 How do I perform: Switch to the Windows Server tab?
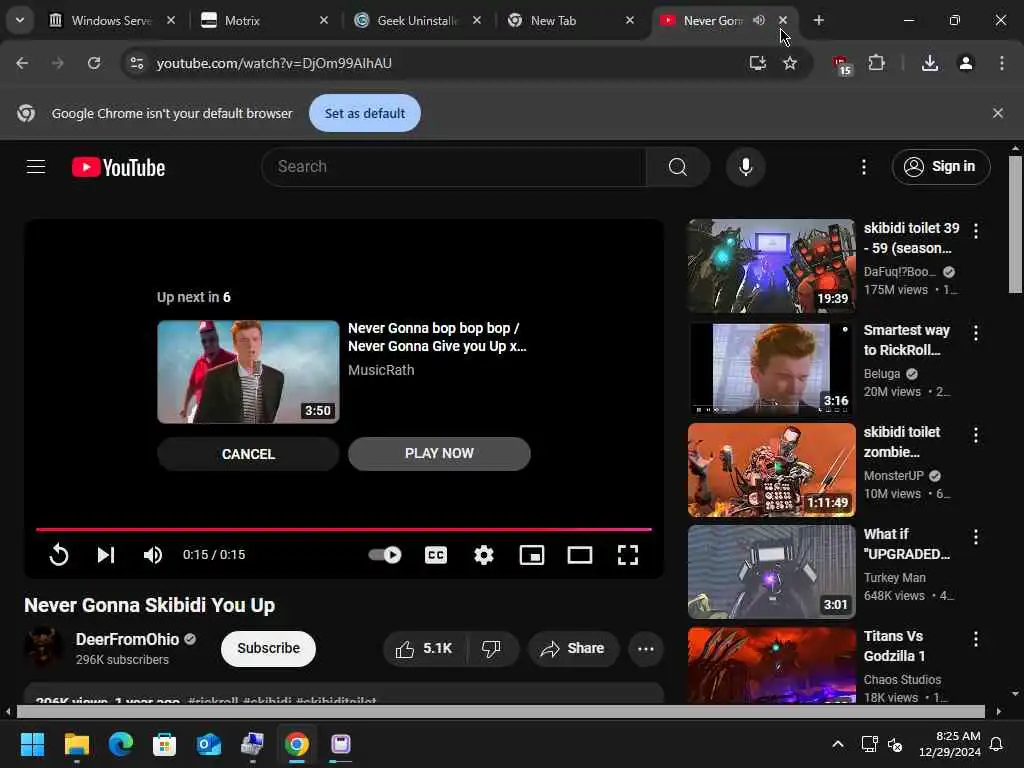click(113, 21)
